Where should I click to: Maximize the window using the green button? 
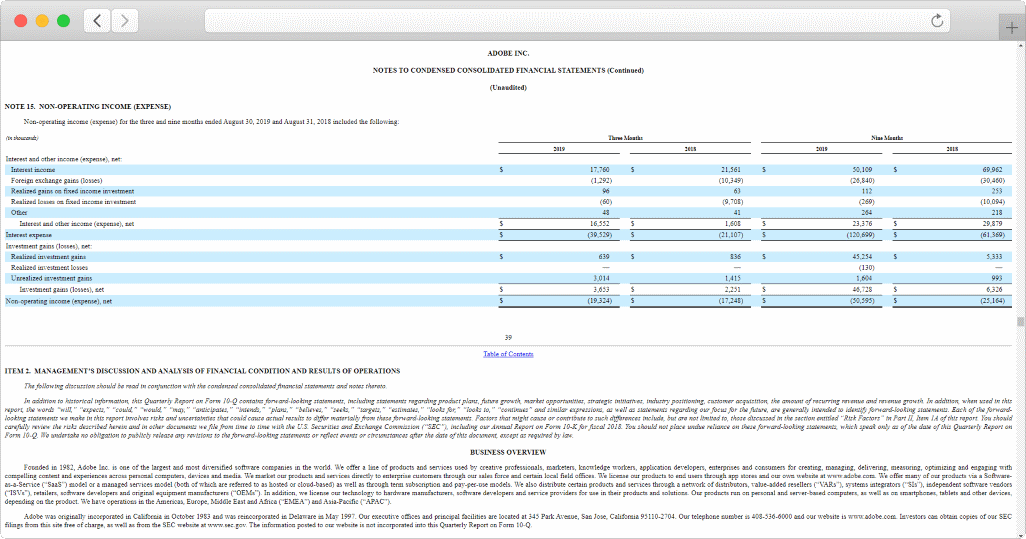tap(62, 20)
